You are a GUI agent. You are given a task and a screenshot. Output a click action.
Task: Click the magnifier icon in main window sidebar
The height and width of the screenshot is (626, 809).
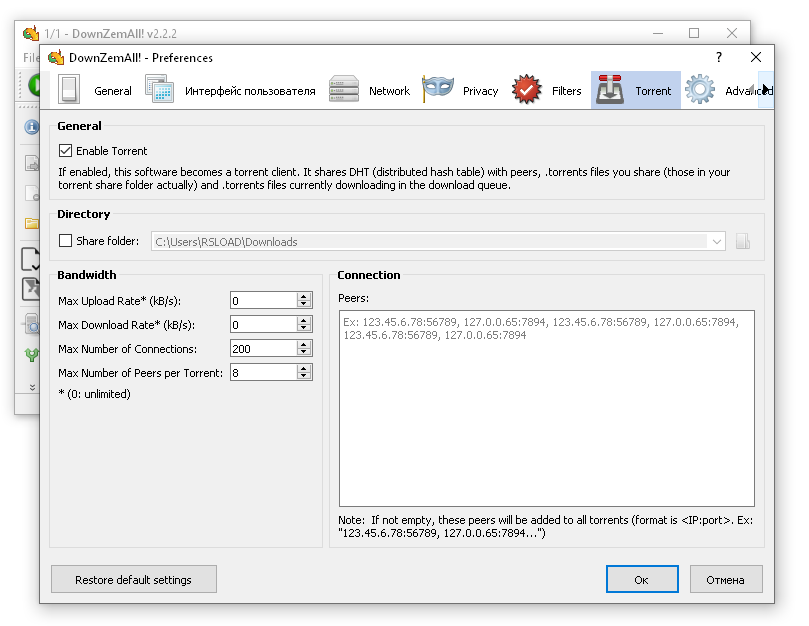click(x=32, y=325)
